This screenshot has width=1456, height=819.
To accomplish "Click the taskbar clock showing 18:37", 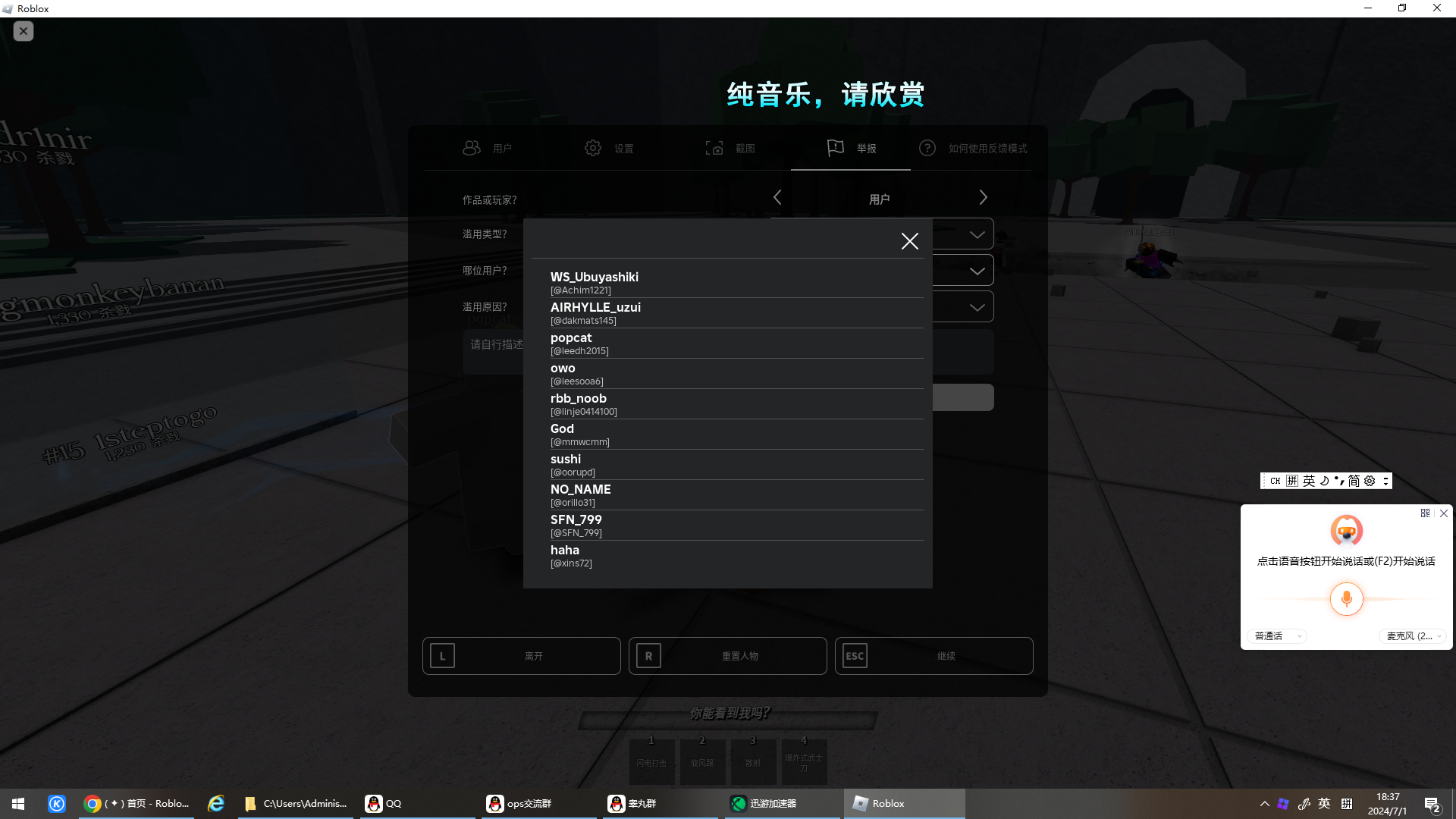I will (x=1388, y=804).
